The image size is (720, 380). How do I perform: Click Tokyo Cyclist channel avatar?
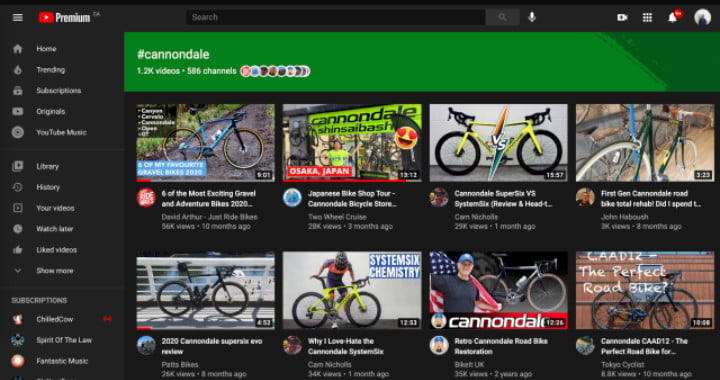coord(585,345)
